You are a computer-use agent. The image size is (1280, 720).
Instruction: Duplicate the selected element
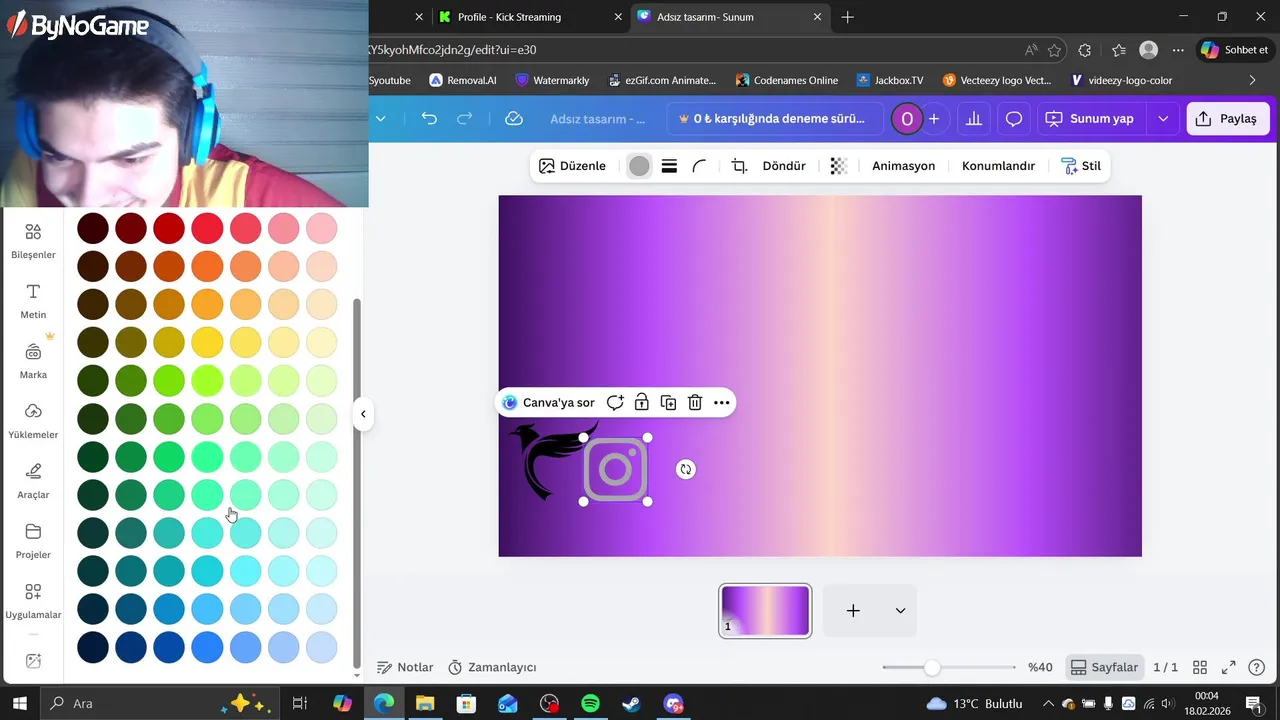(668, 402)
